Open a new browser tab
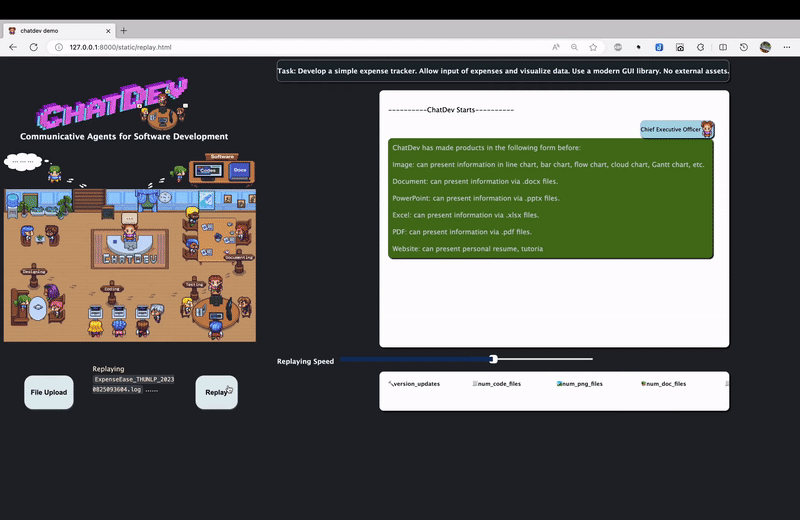The image size is (800, 520). [x=123, y=31]
